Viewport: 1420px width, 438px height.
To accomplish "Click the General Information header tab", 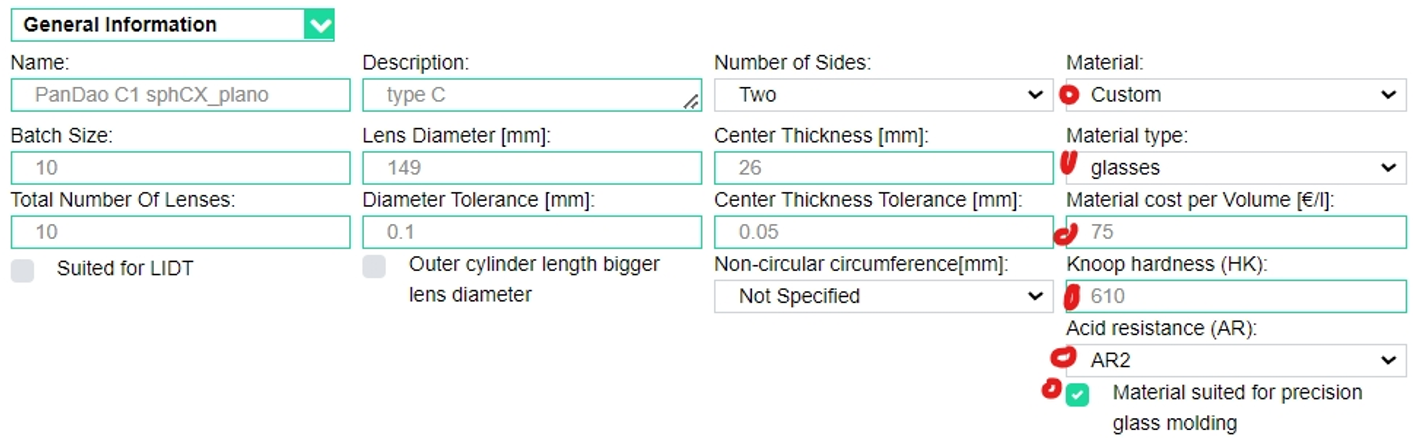I will point(172,25).
